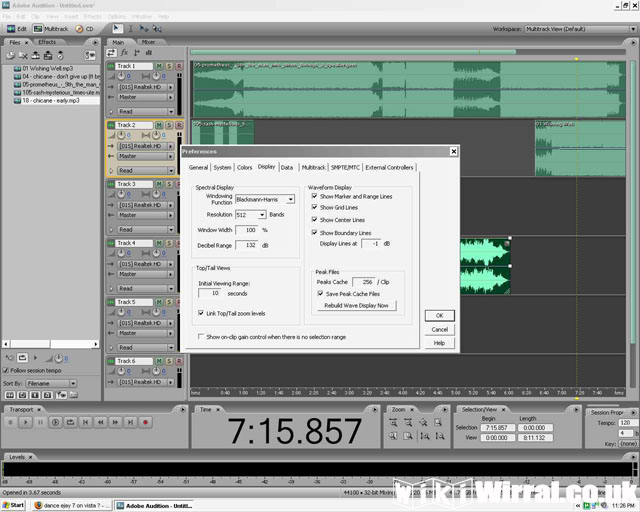Open the Colors preferences tab

(x=244, y=167)
